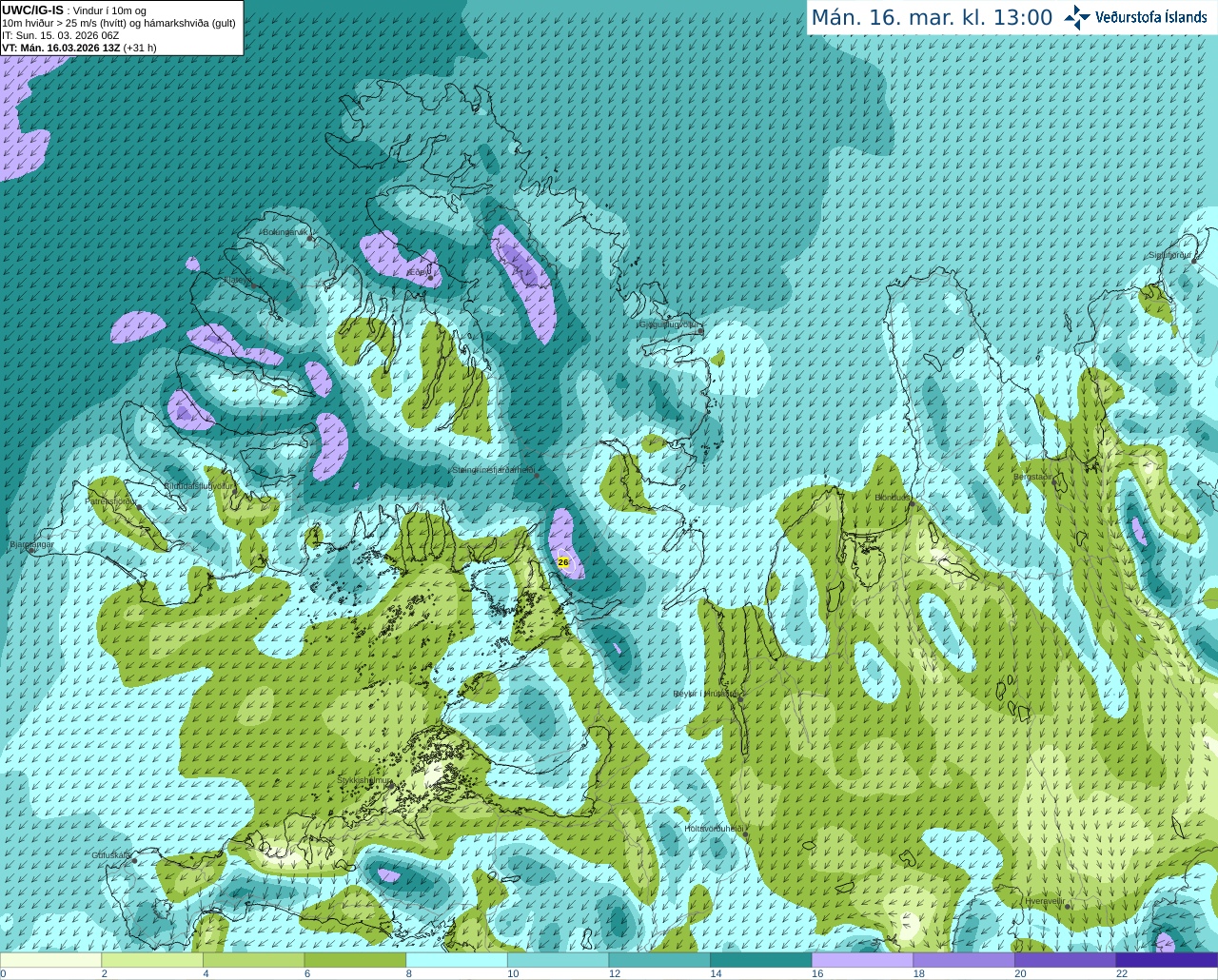This screenshot has height=980, width=1218.
Task: Click the Holtavörðuheiði station label
Action: [x=714, y=829]
